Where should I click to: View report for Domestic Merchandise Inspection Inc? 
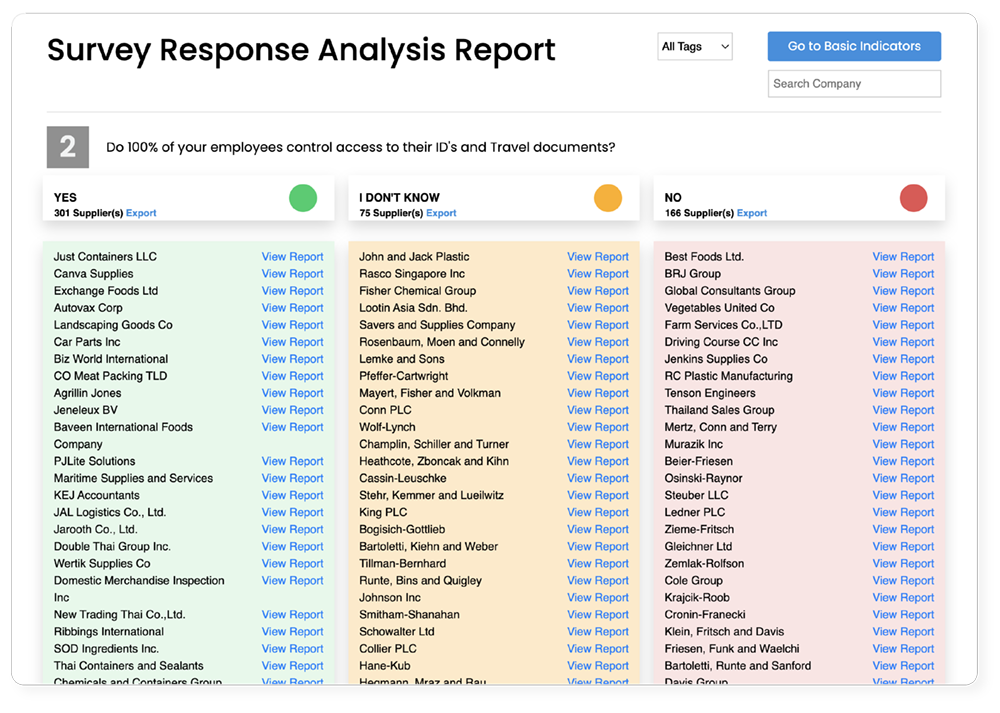[293, 581]
